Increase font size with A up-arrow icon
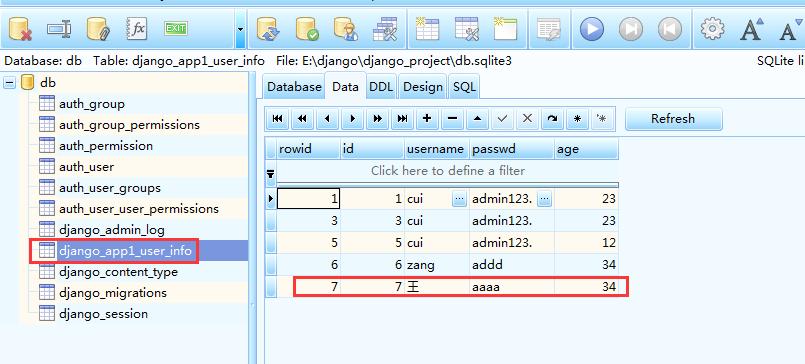 point(752,29)
